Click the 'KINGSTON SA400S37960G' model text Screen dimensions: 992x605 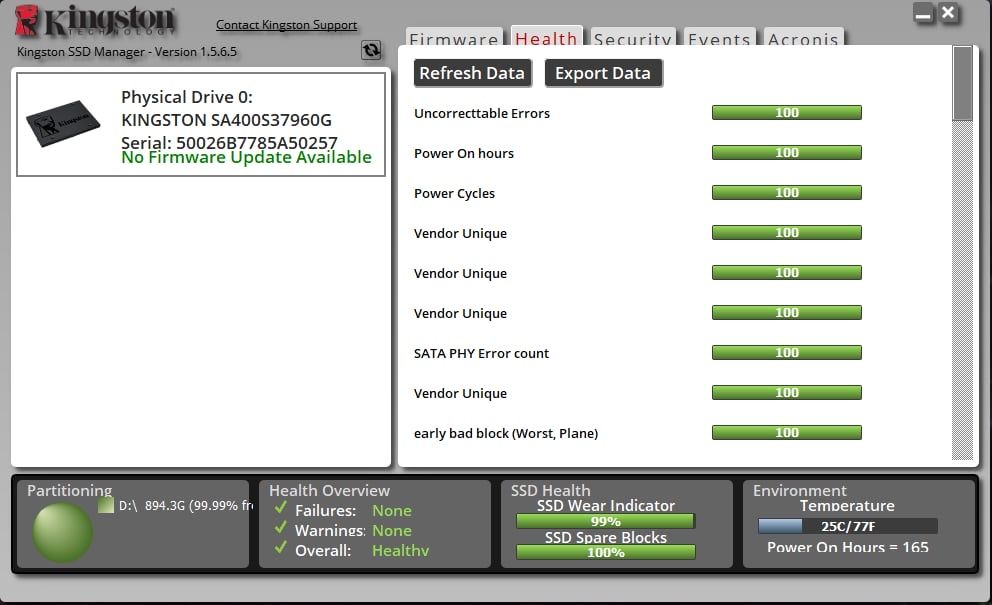[226, 120]
